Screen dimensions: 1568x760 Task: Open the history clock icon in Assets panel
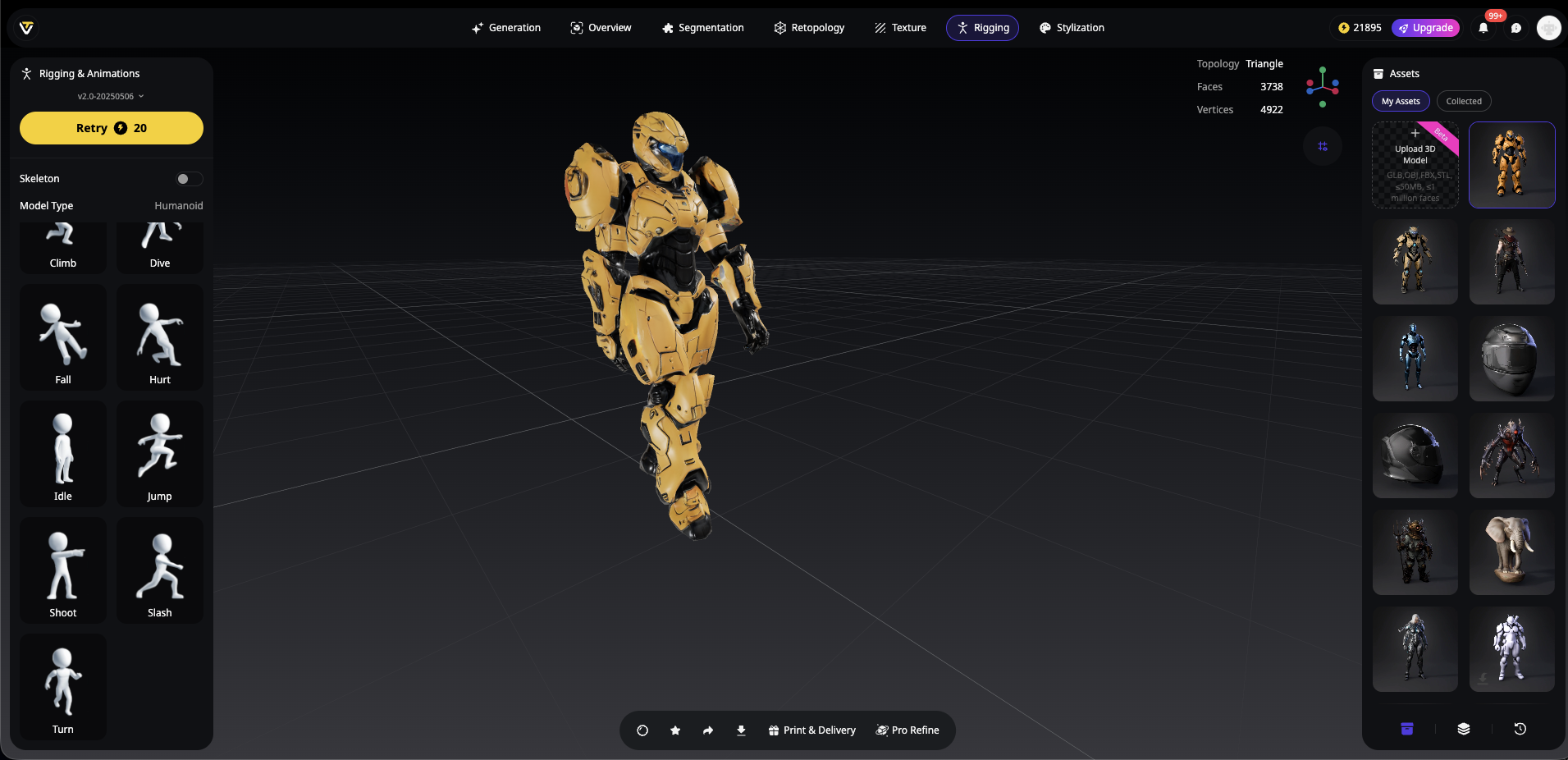click(x=1520, y=729)
